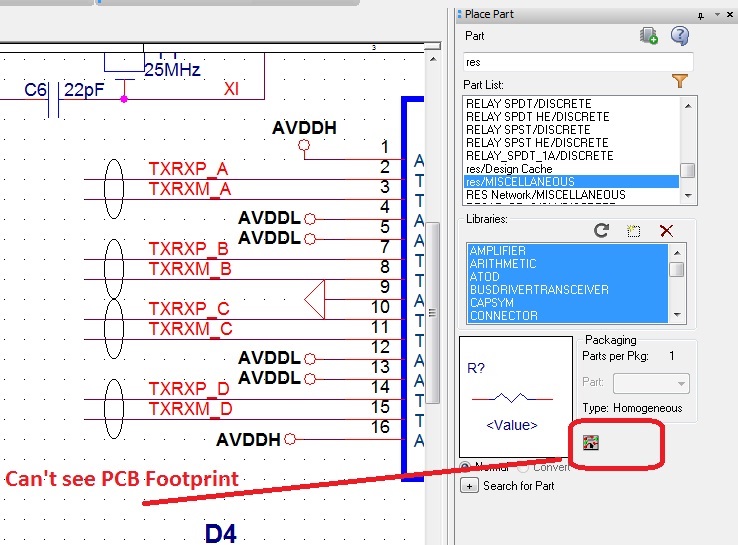Select the Convert radio button
Viewport: 738px width, 545px height.
pos(525,466)
